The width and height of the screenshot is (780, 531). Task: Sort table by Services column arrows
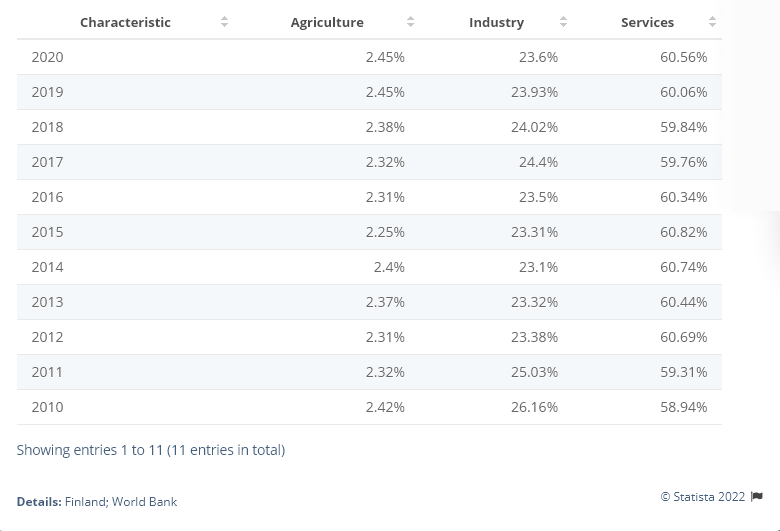[x=712, y=22]
